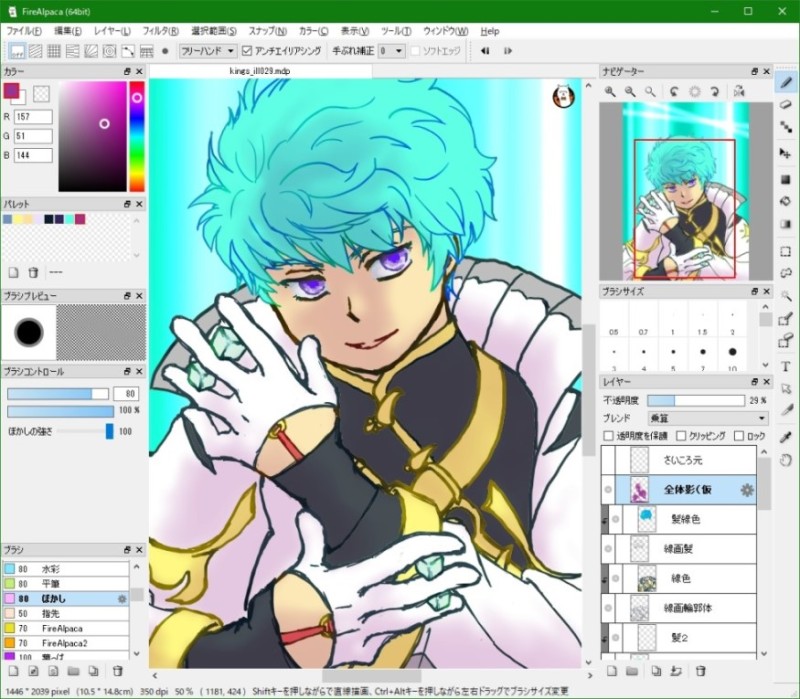This screenshot has width=800, height=699.
Task: Enable grid (crisscross) snap
Action: click(54, 51)
